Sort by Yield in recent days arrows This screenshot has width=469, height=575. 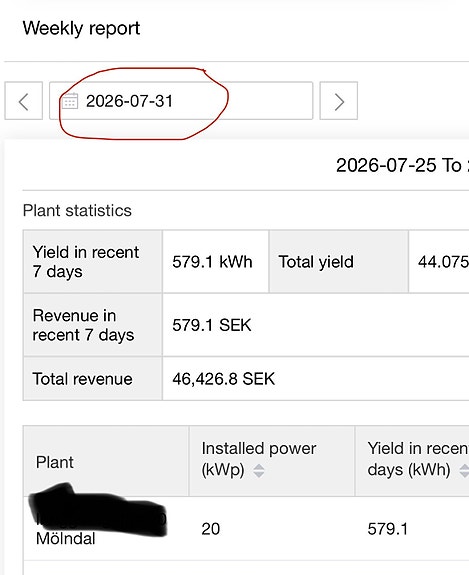[x=464, y=470]
